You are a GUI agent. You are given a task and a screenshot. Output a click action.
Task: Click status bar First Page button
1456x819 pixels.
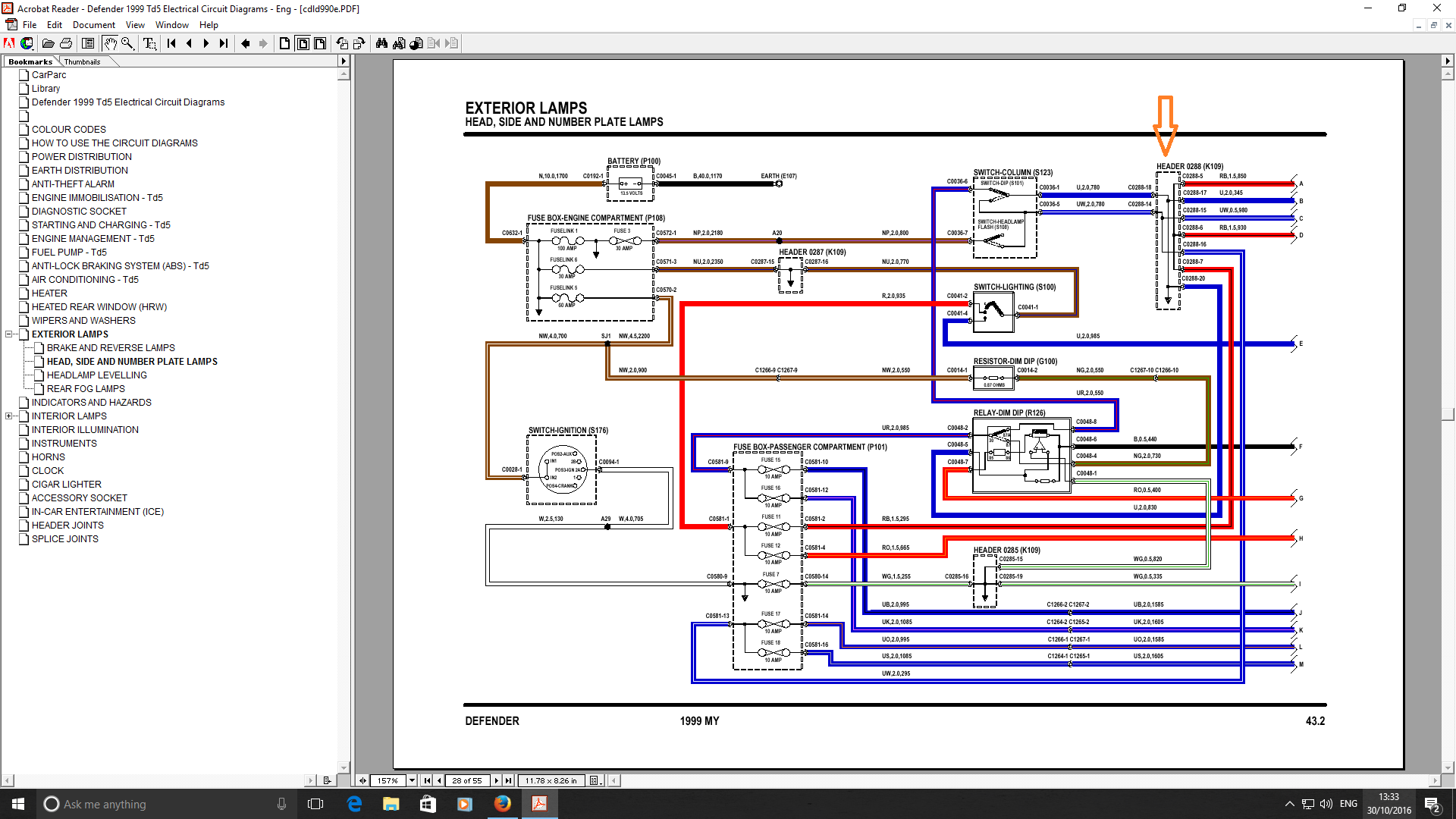point(427,780)
